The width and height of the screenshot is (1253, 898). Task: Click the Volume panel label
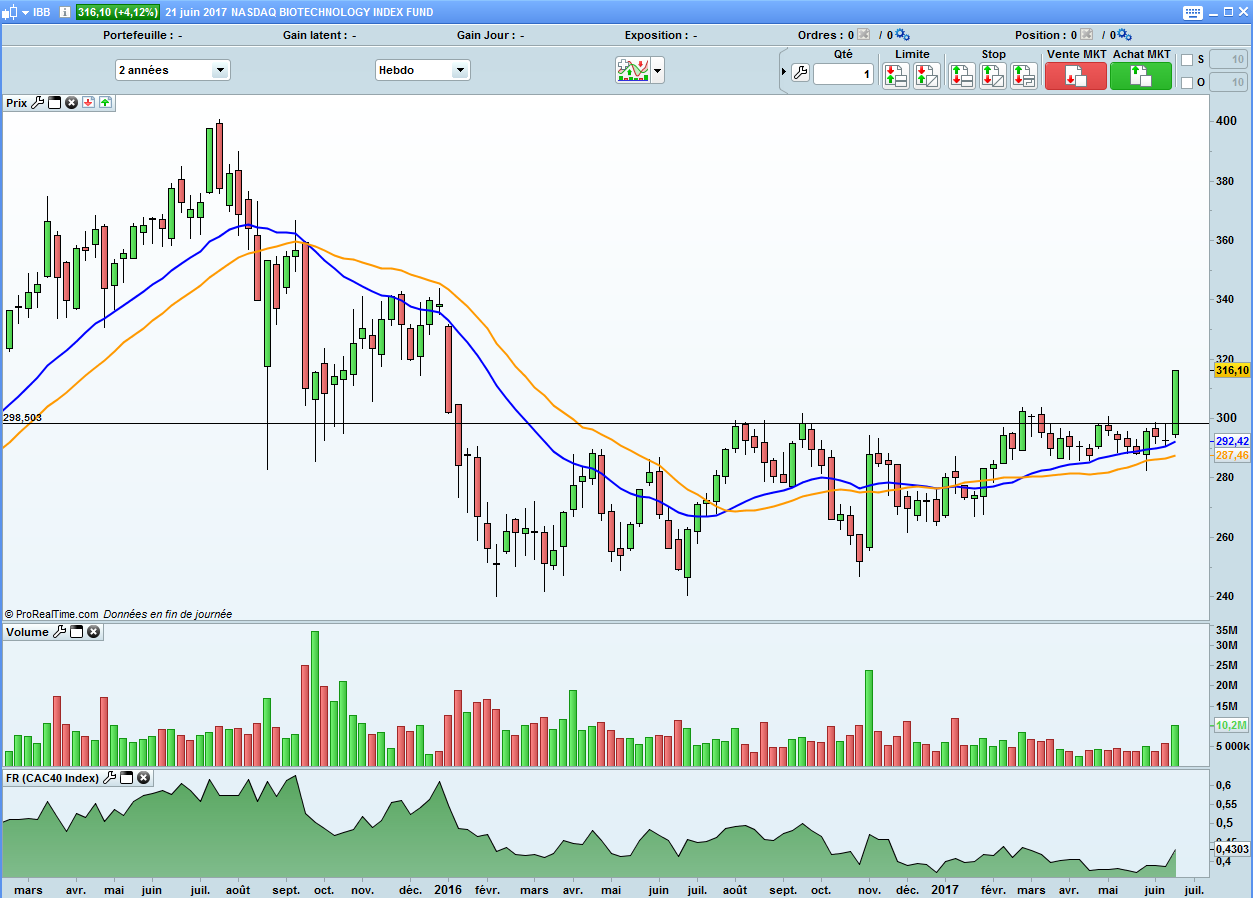coord(27,632)
